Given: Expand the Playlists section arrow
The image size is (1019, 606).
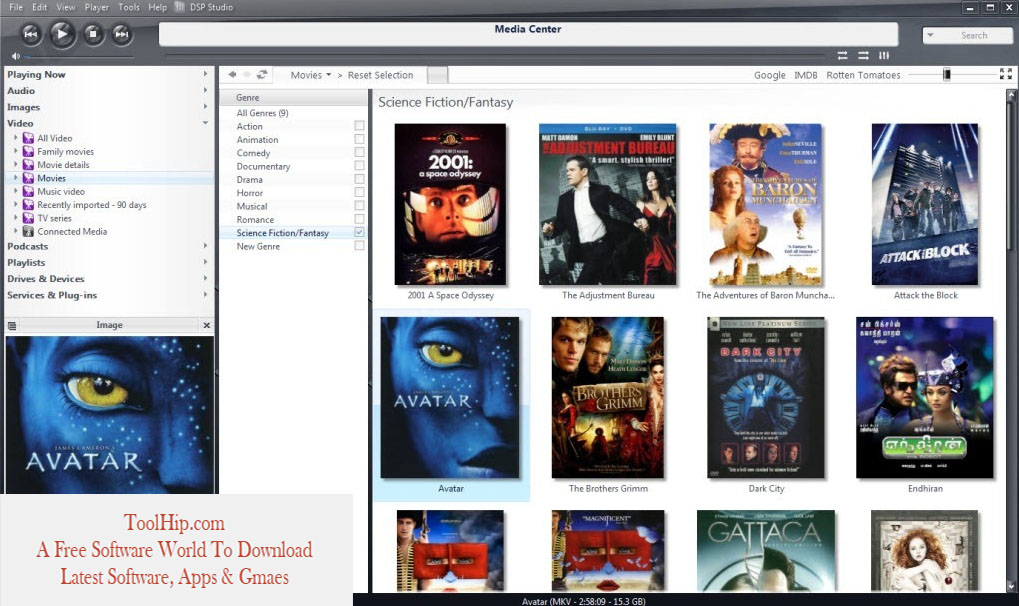Looking at the screenshot, I should [x=205, y=262].
